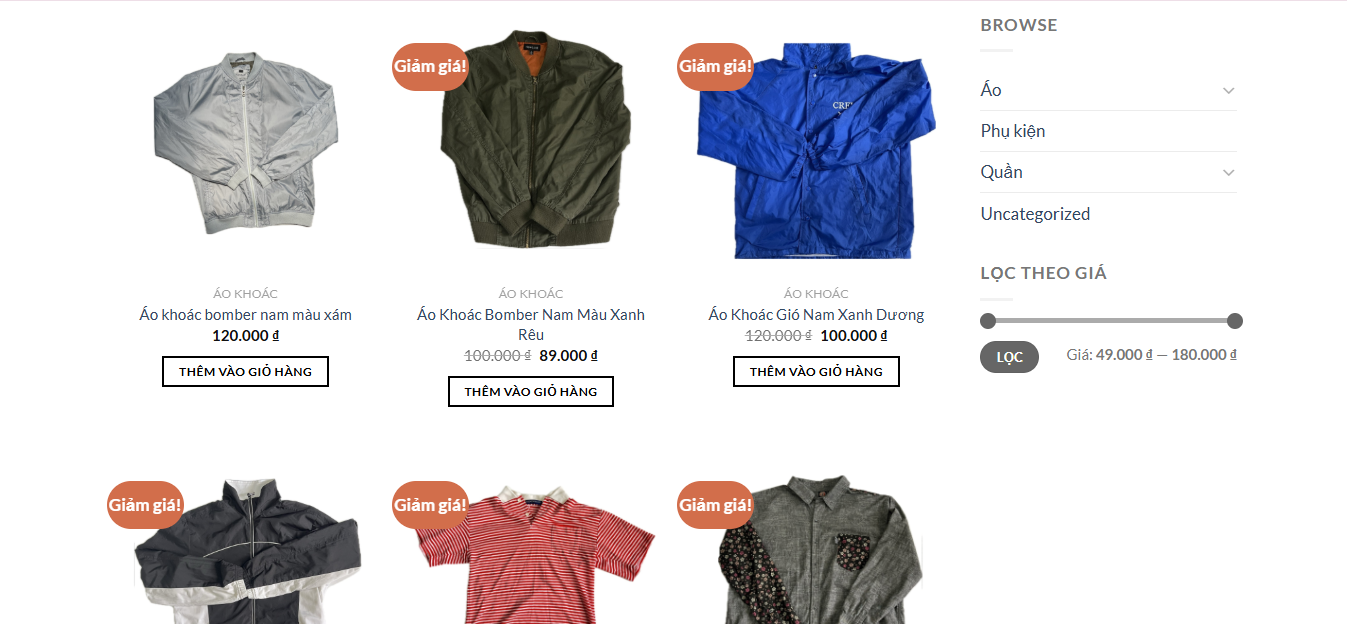The image size is (1347, 624).
Task: Click Giảm giá badge on blue jacket
Action: [x=715, y=67]
